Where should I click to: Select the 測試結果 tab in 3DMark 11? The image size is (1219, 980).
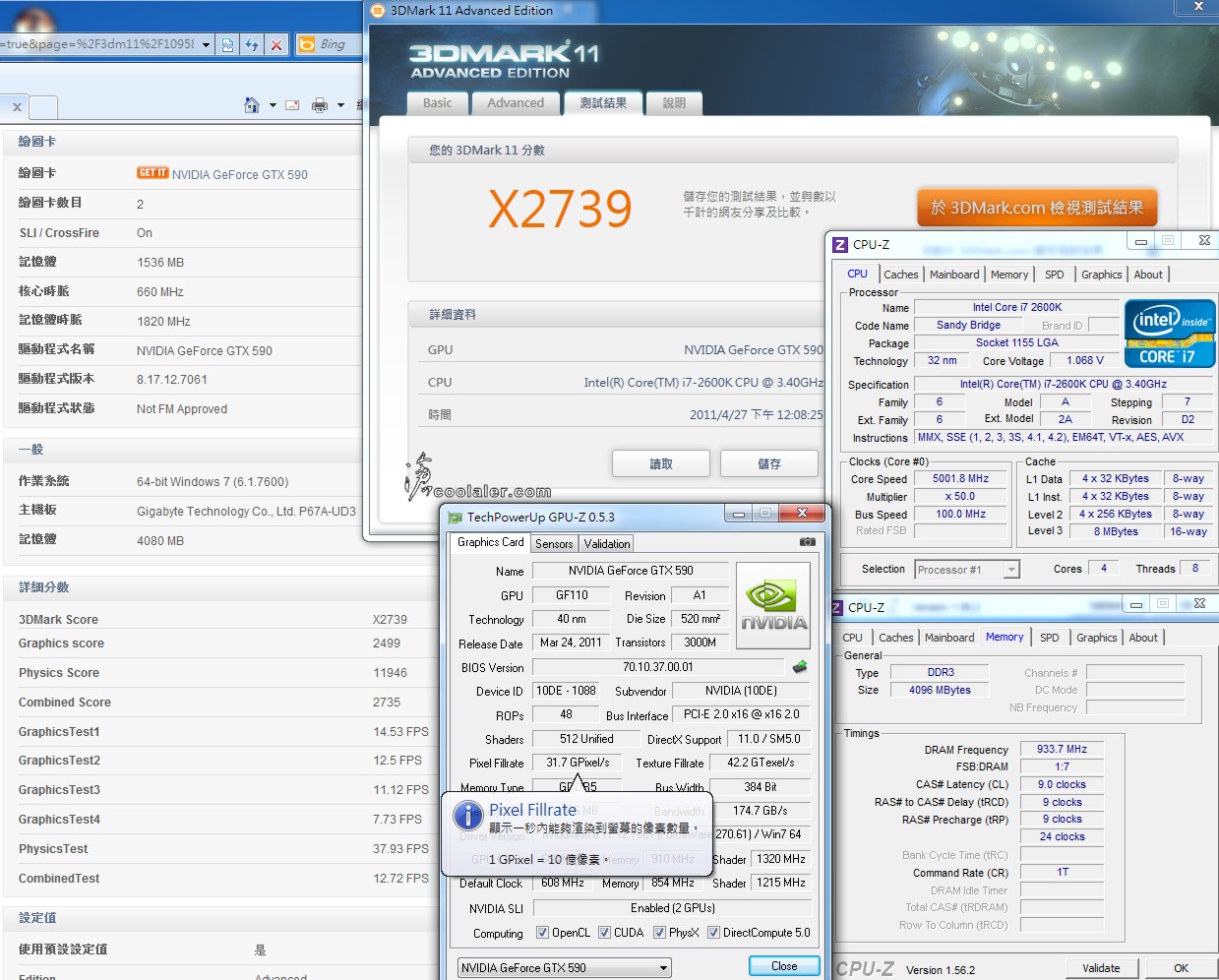[603, 102]
